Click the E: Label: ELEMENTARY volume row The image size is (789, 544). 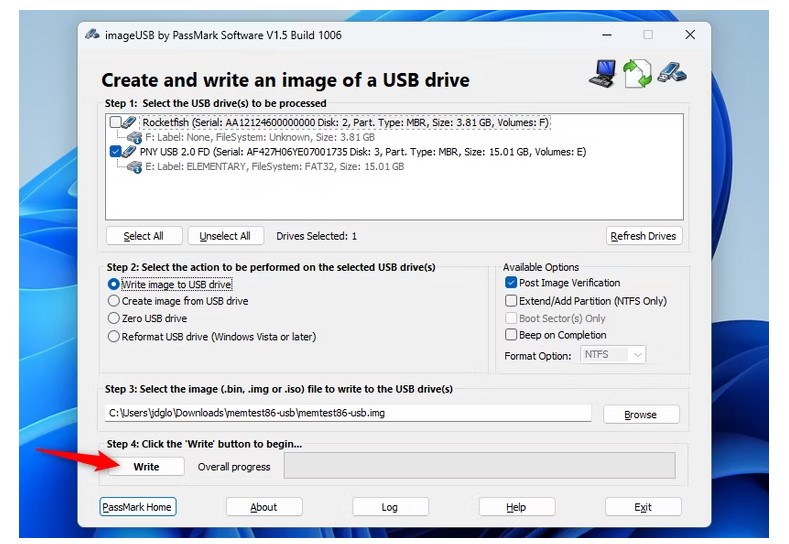[x=274, y=167]
